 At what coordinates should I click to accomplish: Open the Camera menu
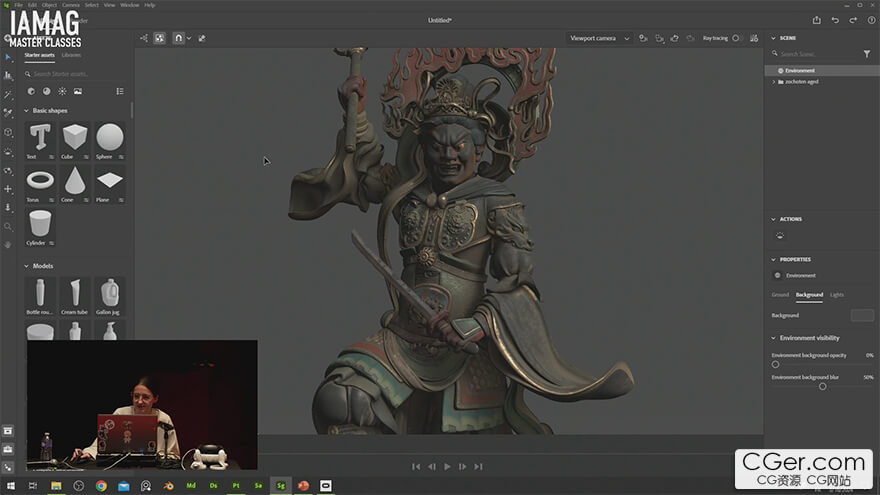pyautogui.click(x=71, y=5)
